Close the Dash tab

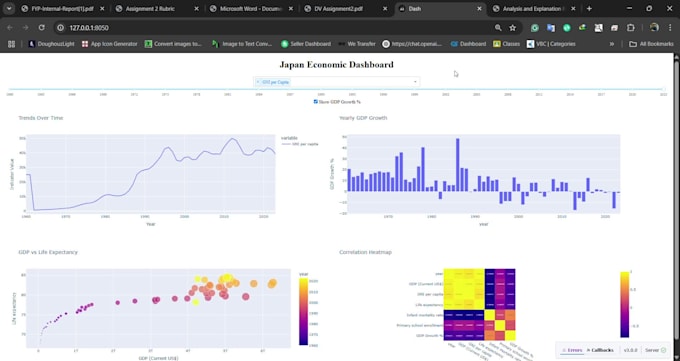tap(479, 9)
